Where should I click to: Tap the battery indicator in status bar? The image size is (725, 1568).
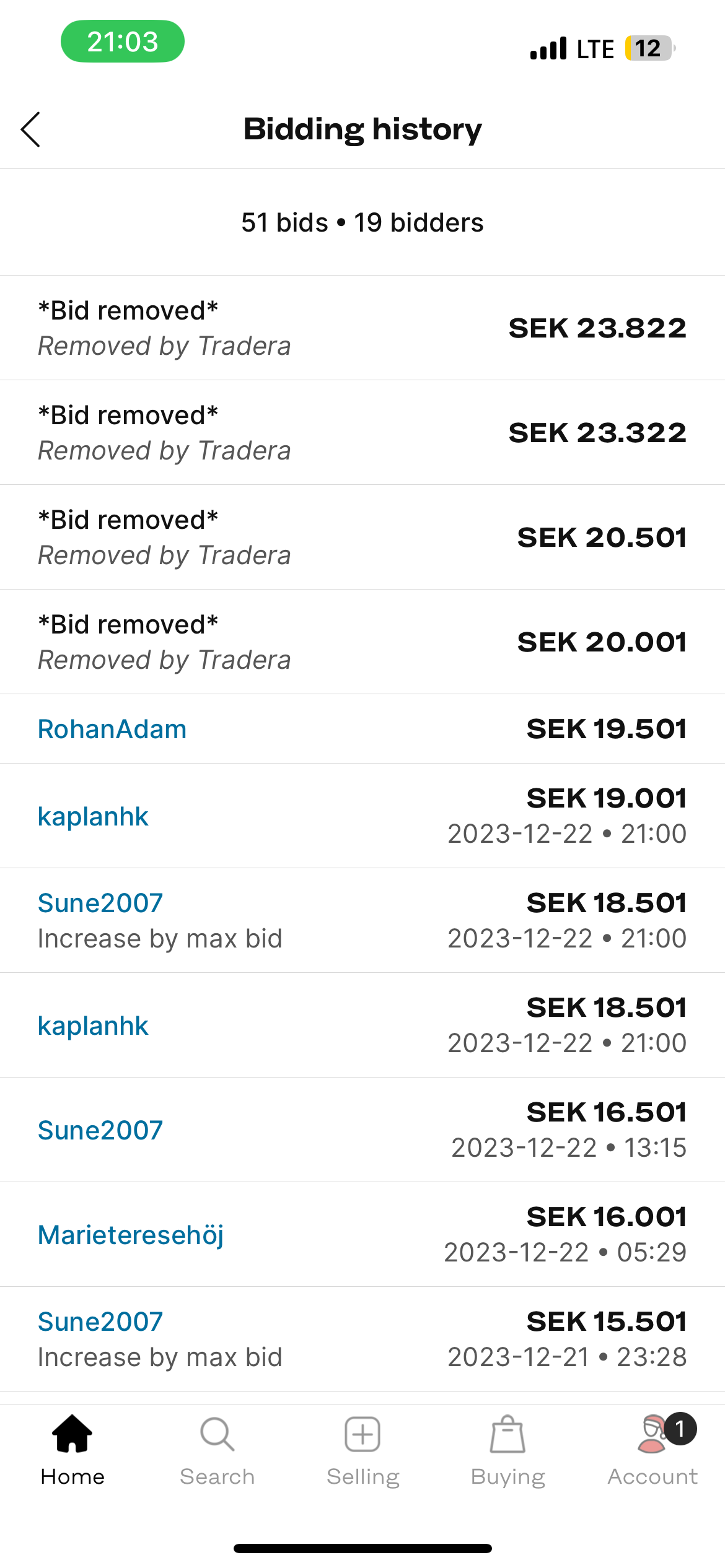click(x=649, y=48)
